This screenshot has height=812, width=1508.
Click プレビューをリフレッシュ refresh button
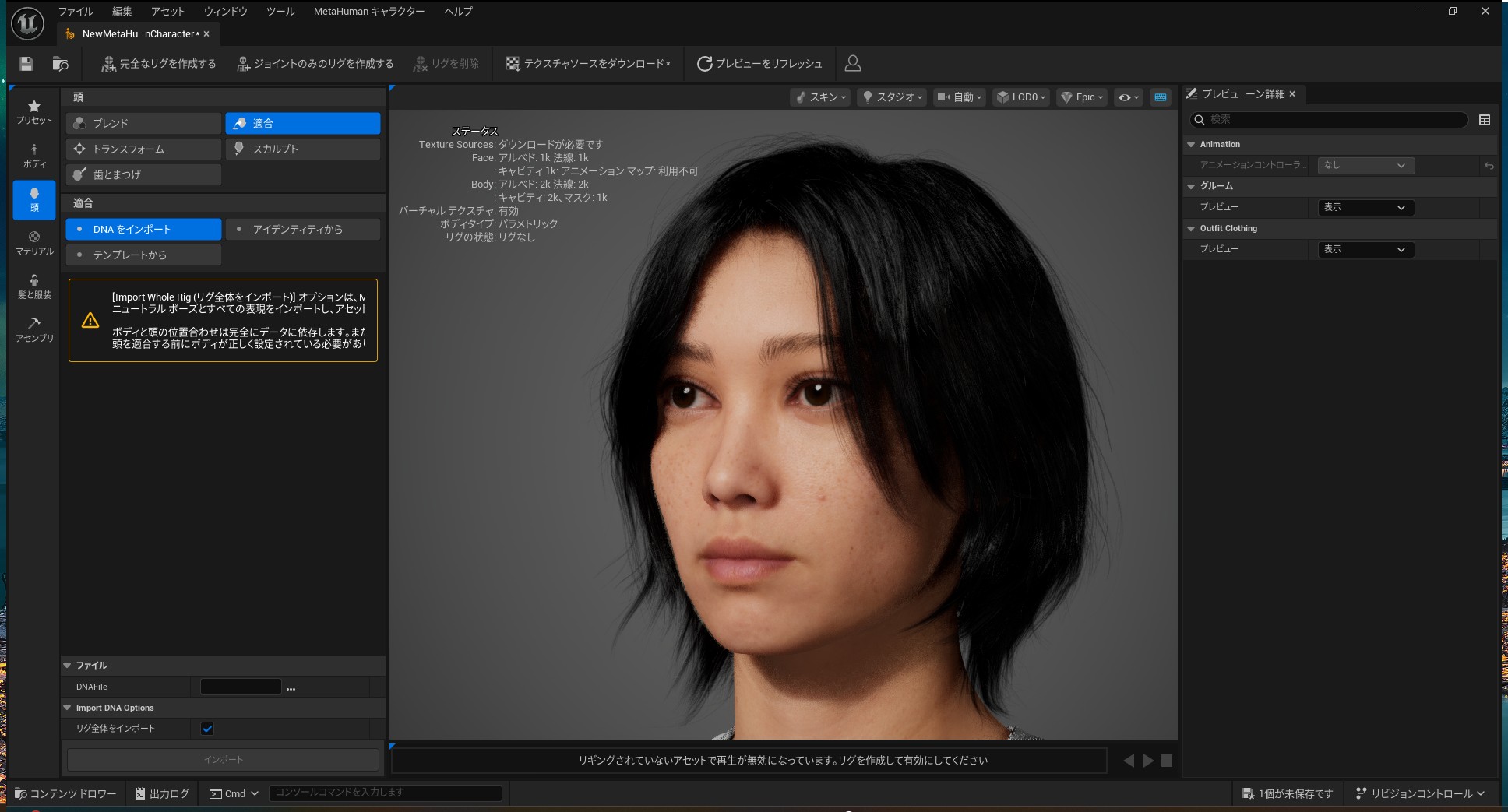[x=759, y=64]
